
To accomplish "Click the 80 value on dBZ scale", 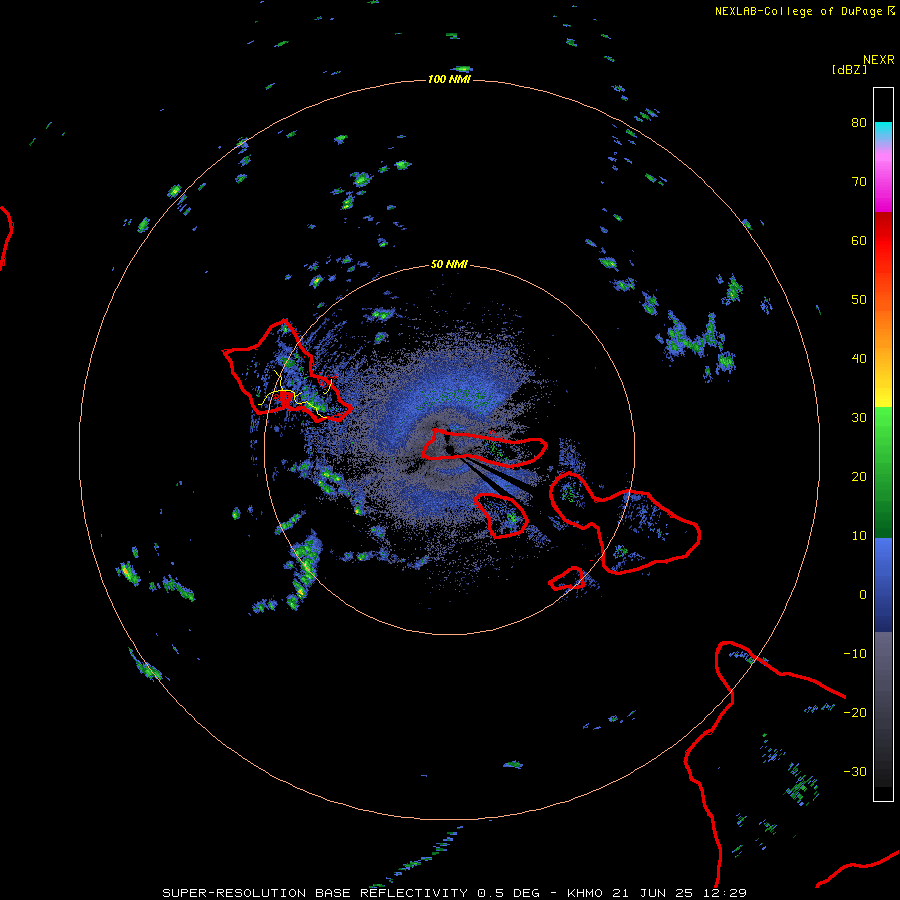I will [x=859, y=122].
